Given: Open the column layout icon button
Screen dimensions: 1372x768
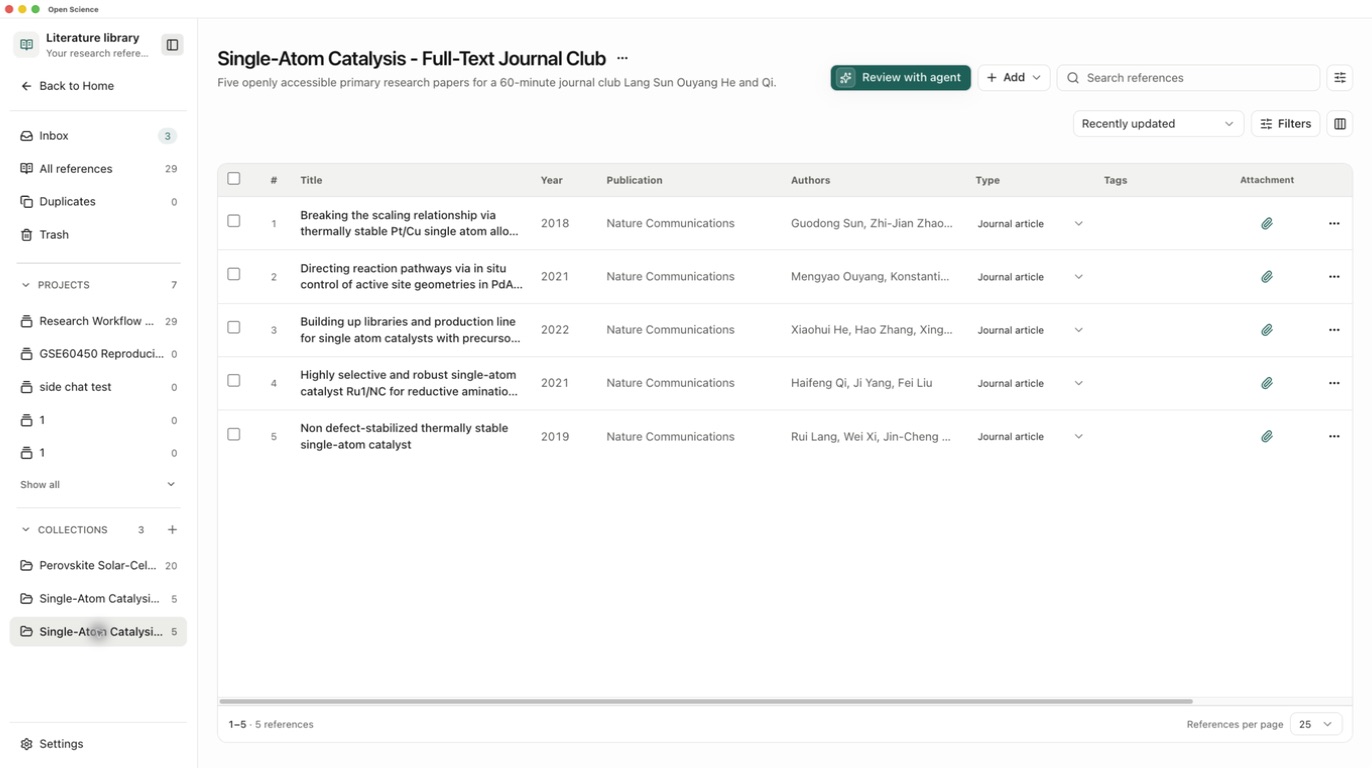Looking at the screenshot, I should tap(1340, 124).
